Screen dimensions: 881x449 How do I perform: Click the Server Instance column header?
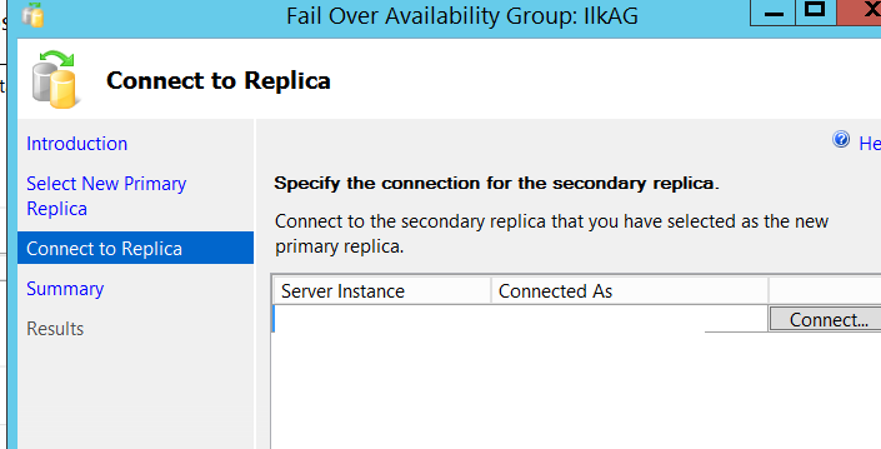pyautogui.click(x=382, y=291)
